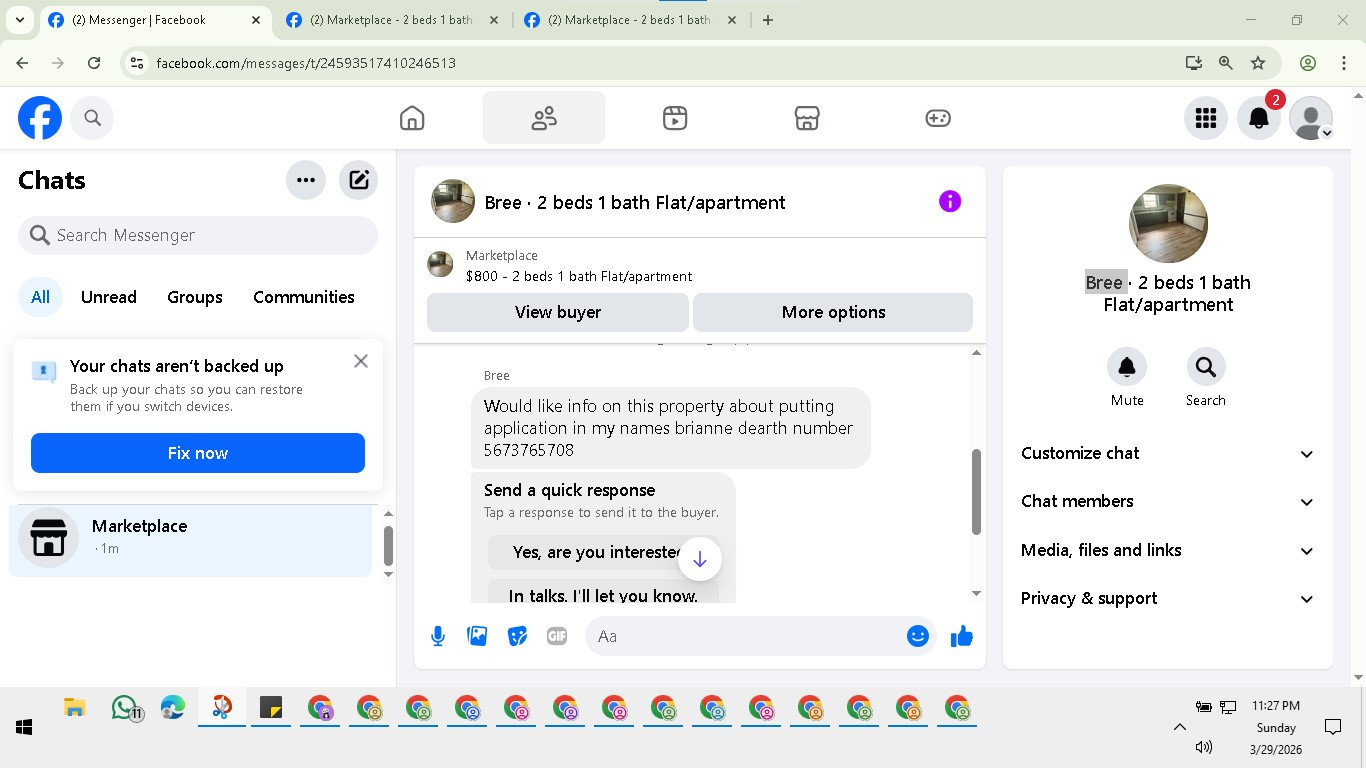Attach a photo with the image icon
This screenshot has width=1366, height=768.
(x=478, y=636)
